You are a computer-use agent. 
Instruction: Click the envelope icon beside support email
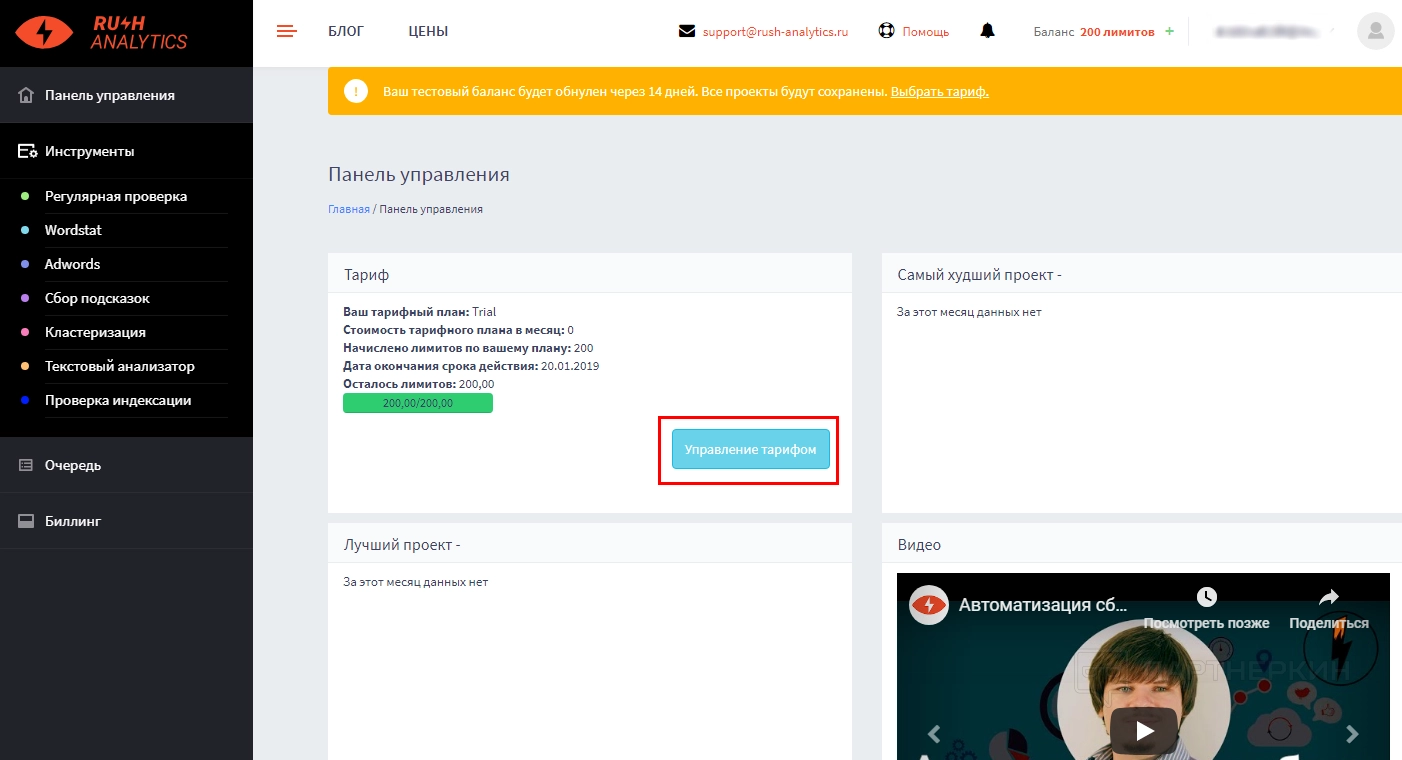click(x=687, y=31)
